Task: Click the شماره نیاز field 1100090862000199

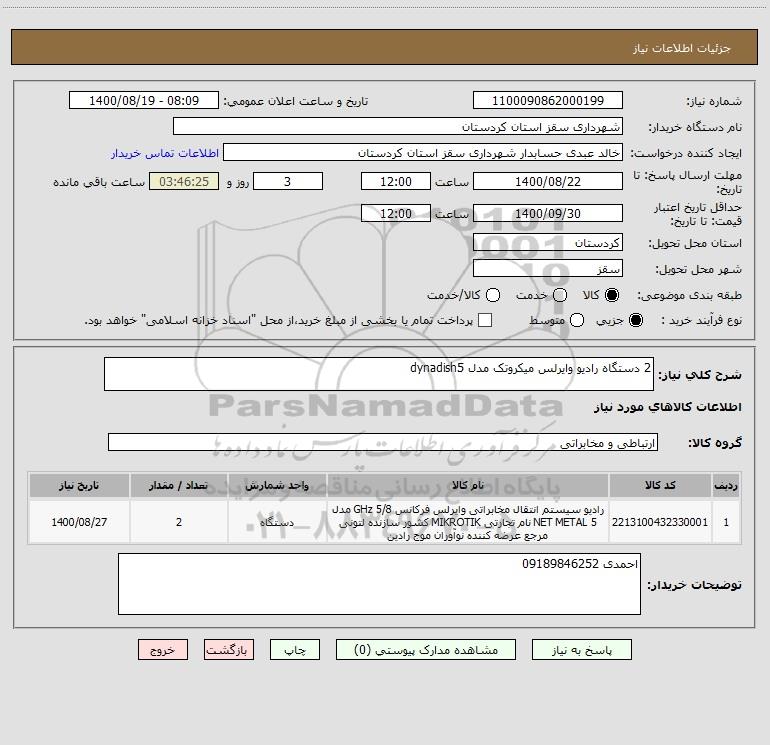Action: 548,101
